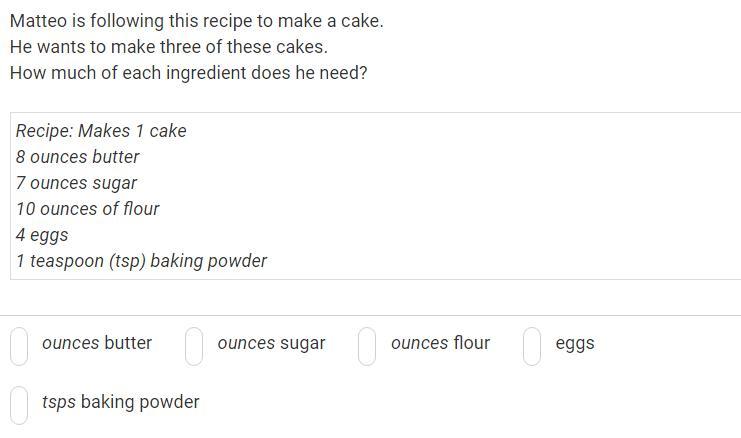Click the sentence "He wants to make three"
Image resolution: width=741 pixels, height=438 pixels.
pyautogui.click(x=169, y=47)
